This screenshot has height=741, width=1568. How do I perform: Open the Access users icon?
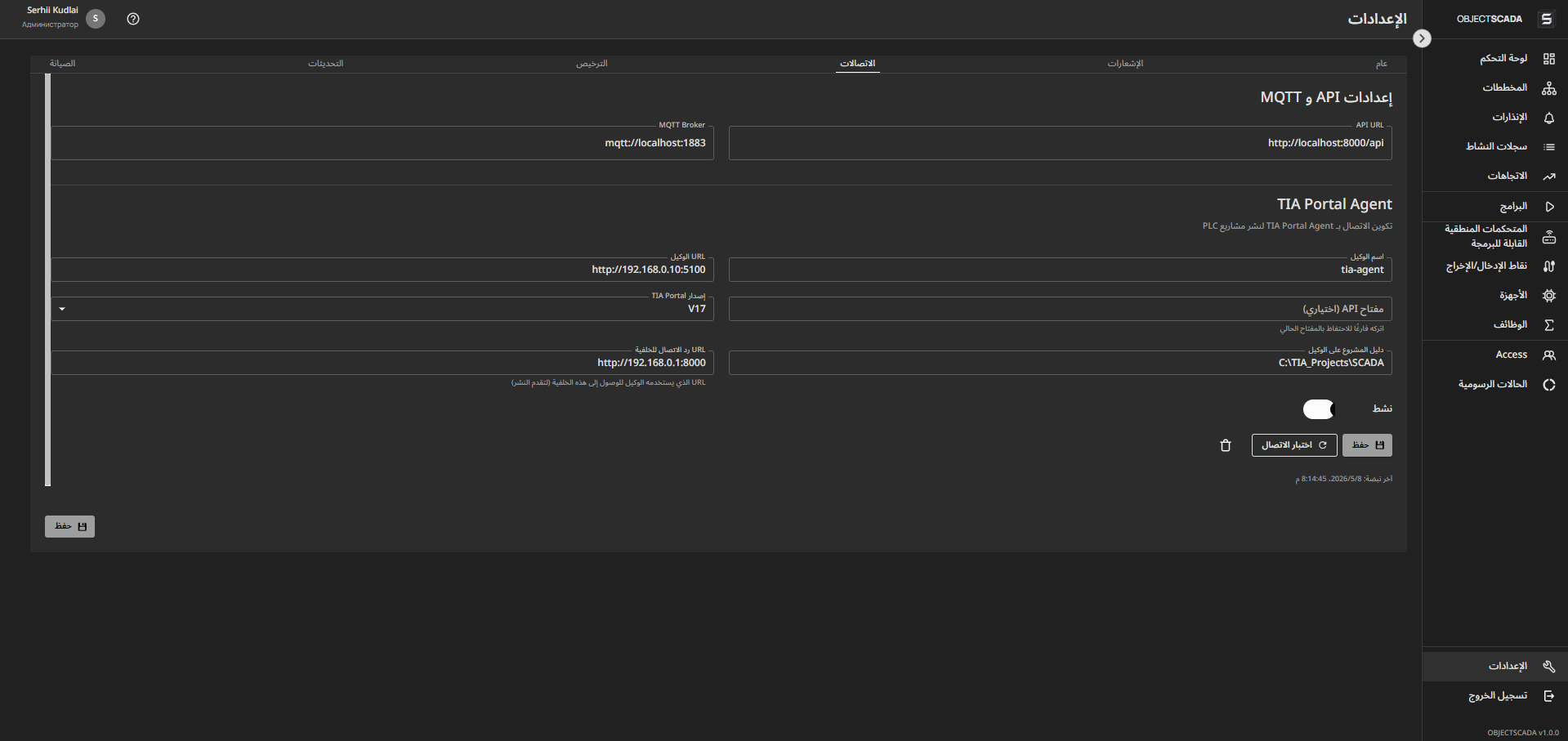point(1548,355)
